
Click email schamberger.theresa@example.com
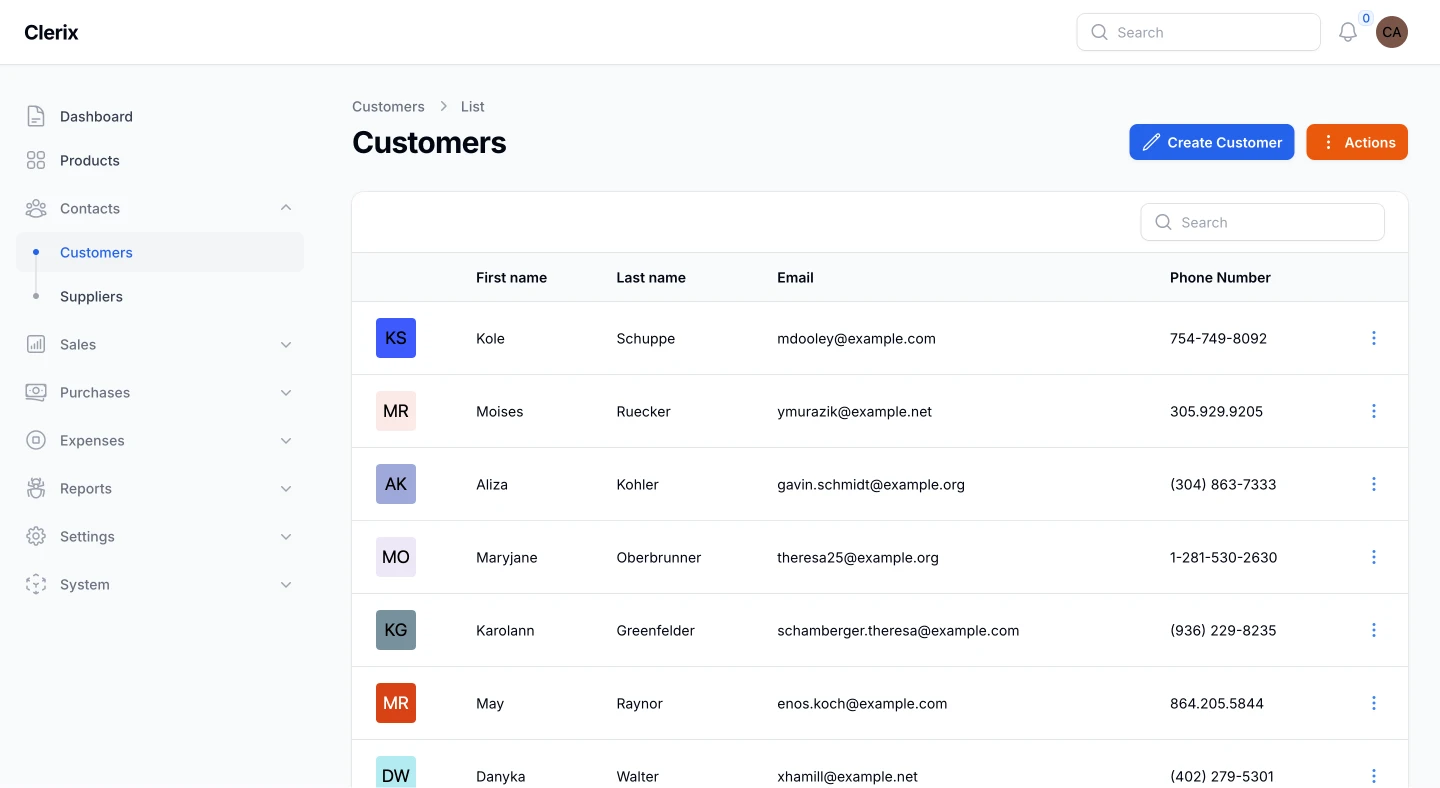tap(898, 630)
